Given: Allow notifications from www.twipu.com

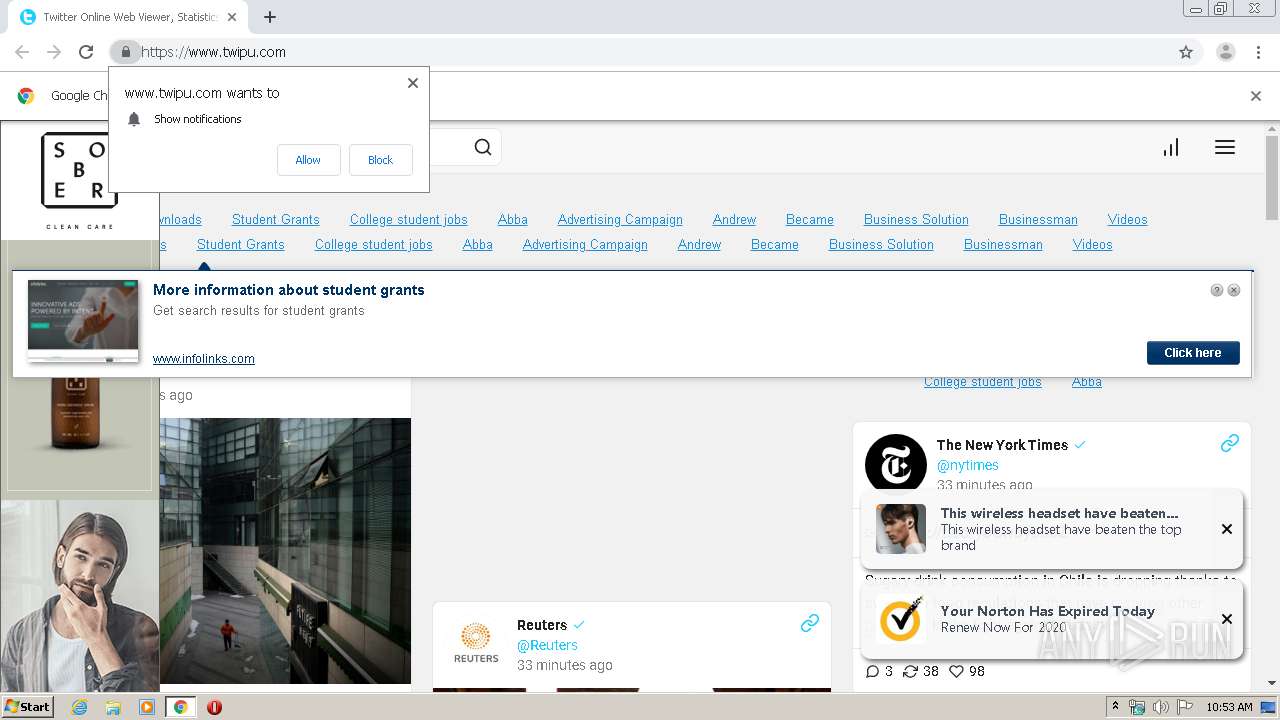Looking at the screenshot, I should 308,160.
